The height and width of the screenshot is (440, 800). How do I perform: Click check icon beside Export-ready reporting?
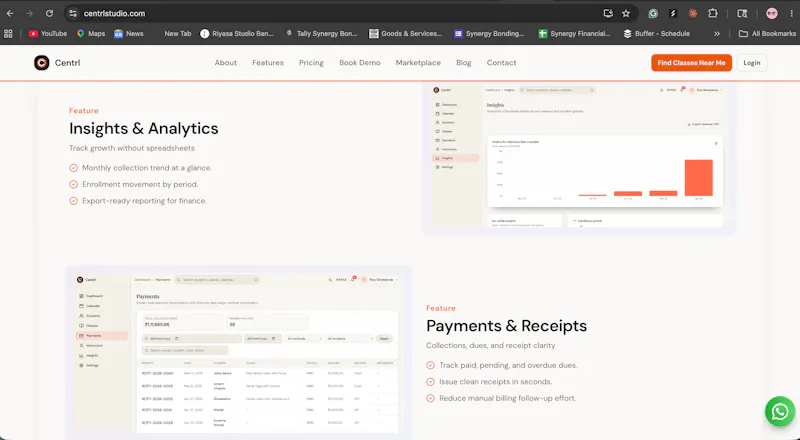[x=73, y=201]
